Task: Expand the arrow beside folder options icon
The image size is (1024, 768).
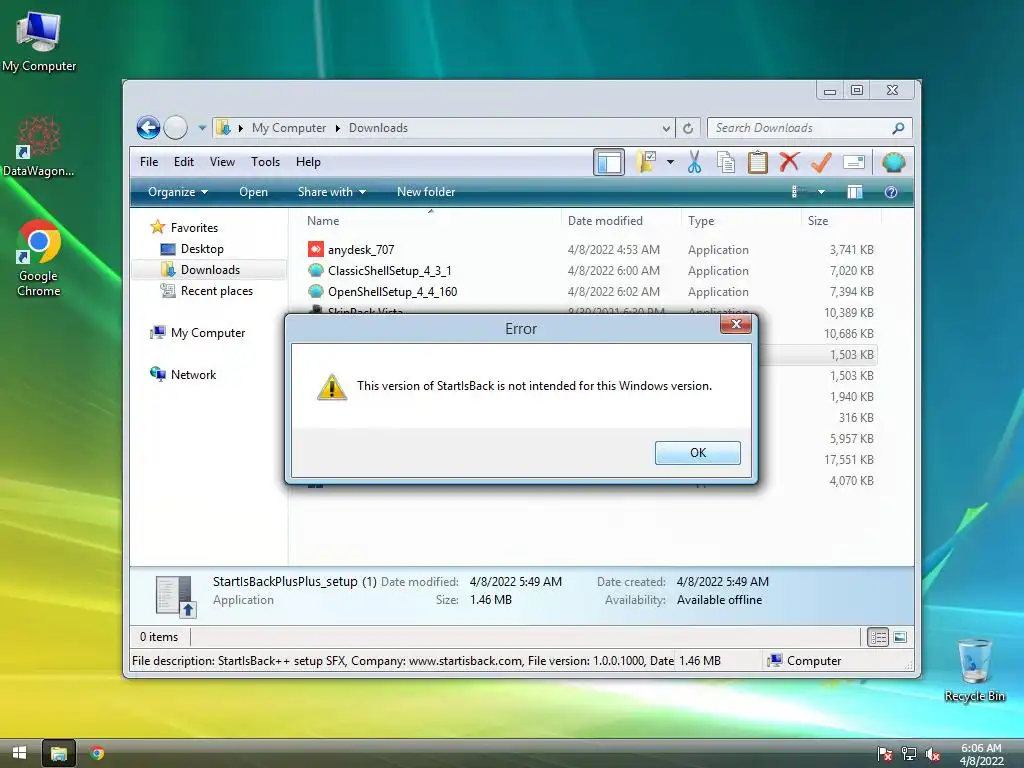Action: pyautogui.click(x=670, y=162)
